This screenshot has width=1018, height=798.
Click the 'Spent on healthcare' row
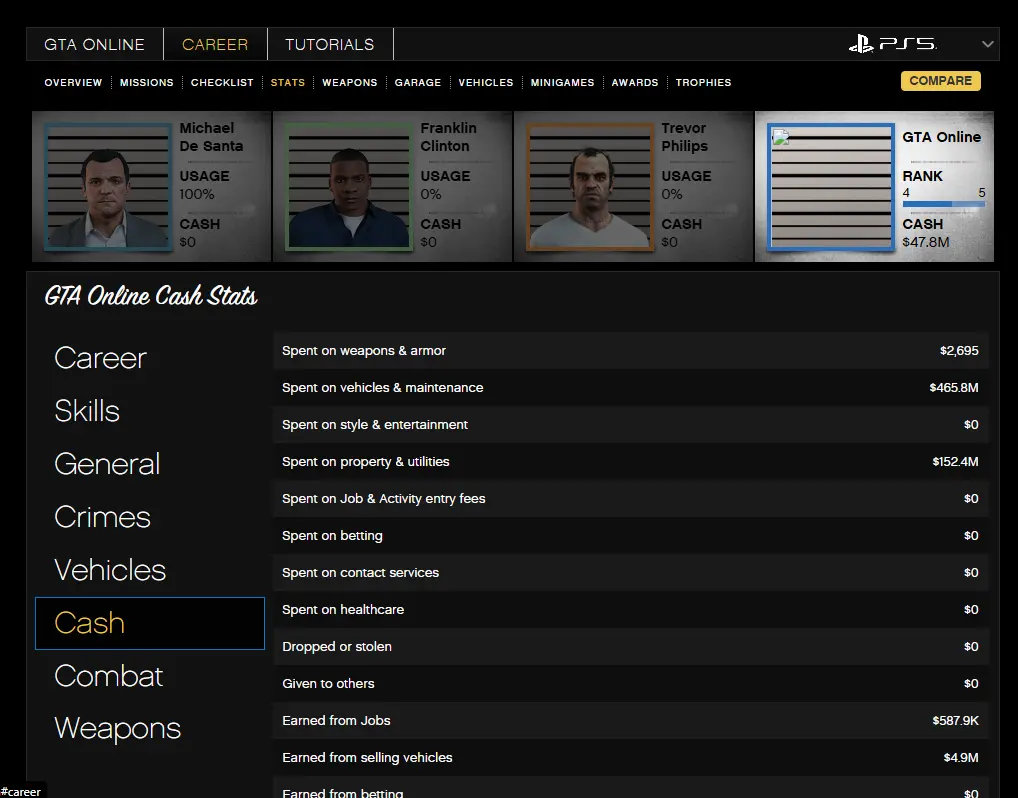[630, 610]
